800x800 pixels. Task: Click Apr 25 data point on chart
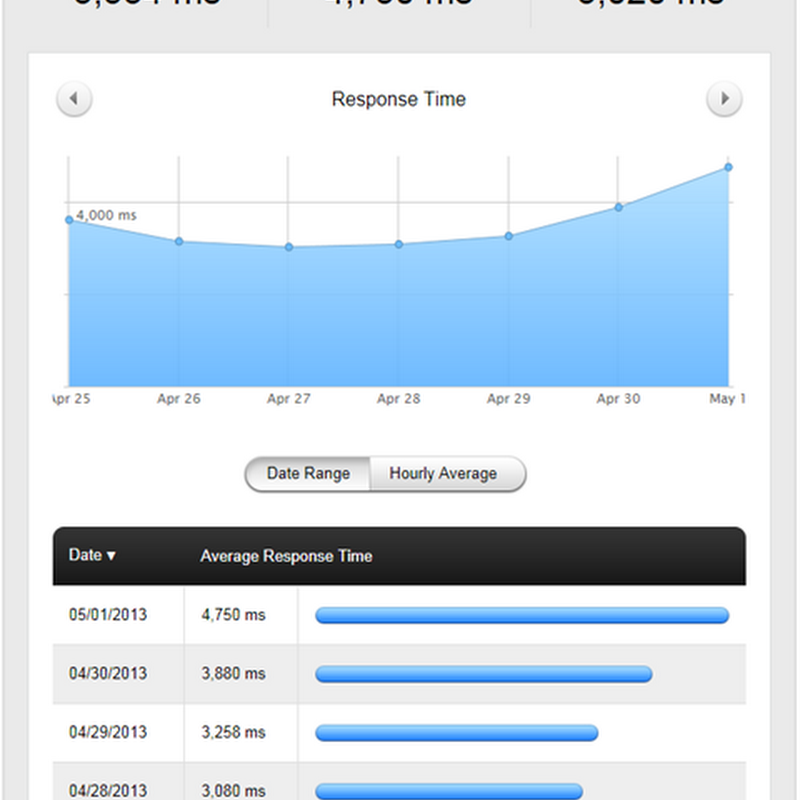click(69, 220)
